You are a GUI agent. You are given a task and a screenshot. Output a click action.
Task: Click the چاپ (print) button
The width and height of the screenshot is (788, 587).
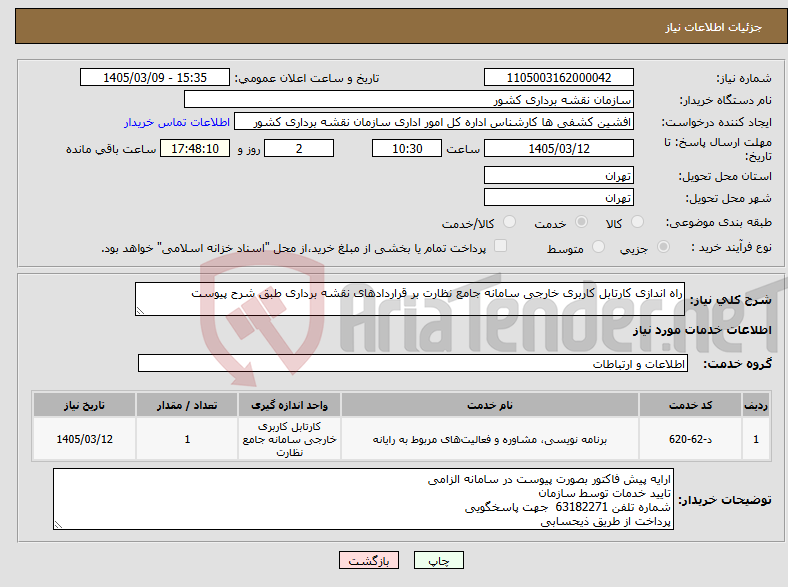(439, 560)
